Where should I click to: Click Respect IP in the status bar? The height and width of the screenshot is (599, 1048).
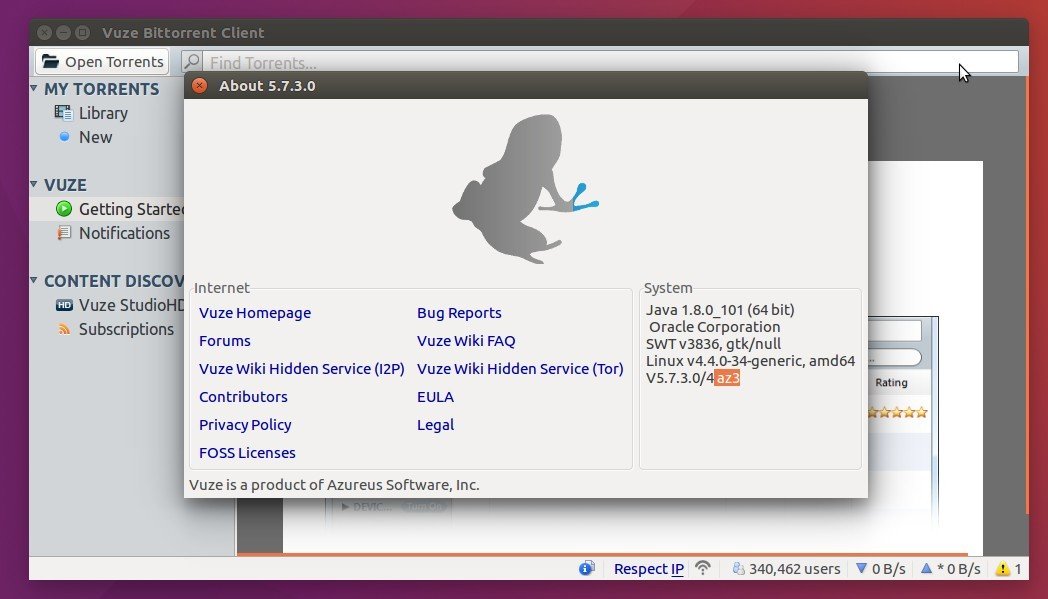pyautogui.click(x=648, y=569)
